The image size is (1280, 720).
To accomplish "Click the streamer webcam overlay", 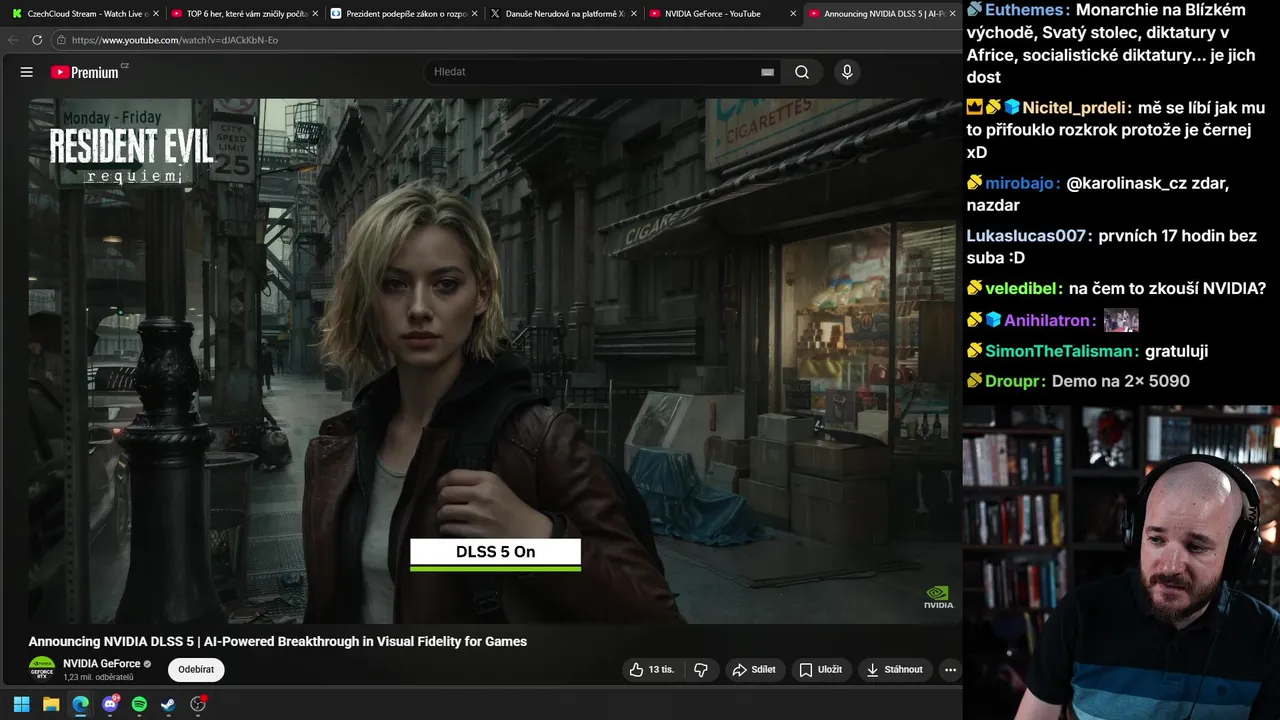I will pyautogui.click(x=1121, y=562).
